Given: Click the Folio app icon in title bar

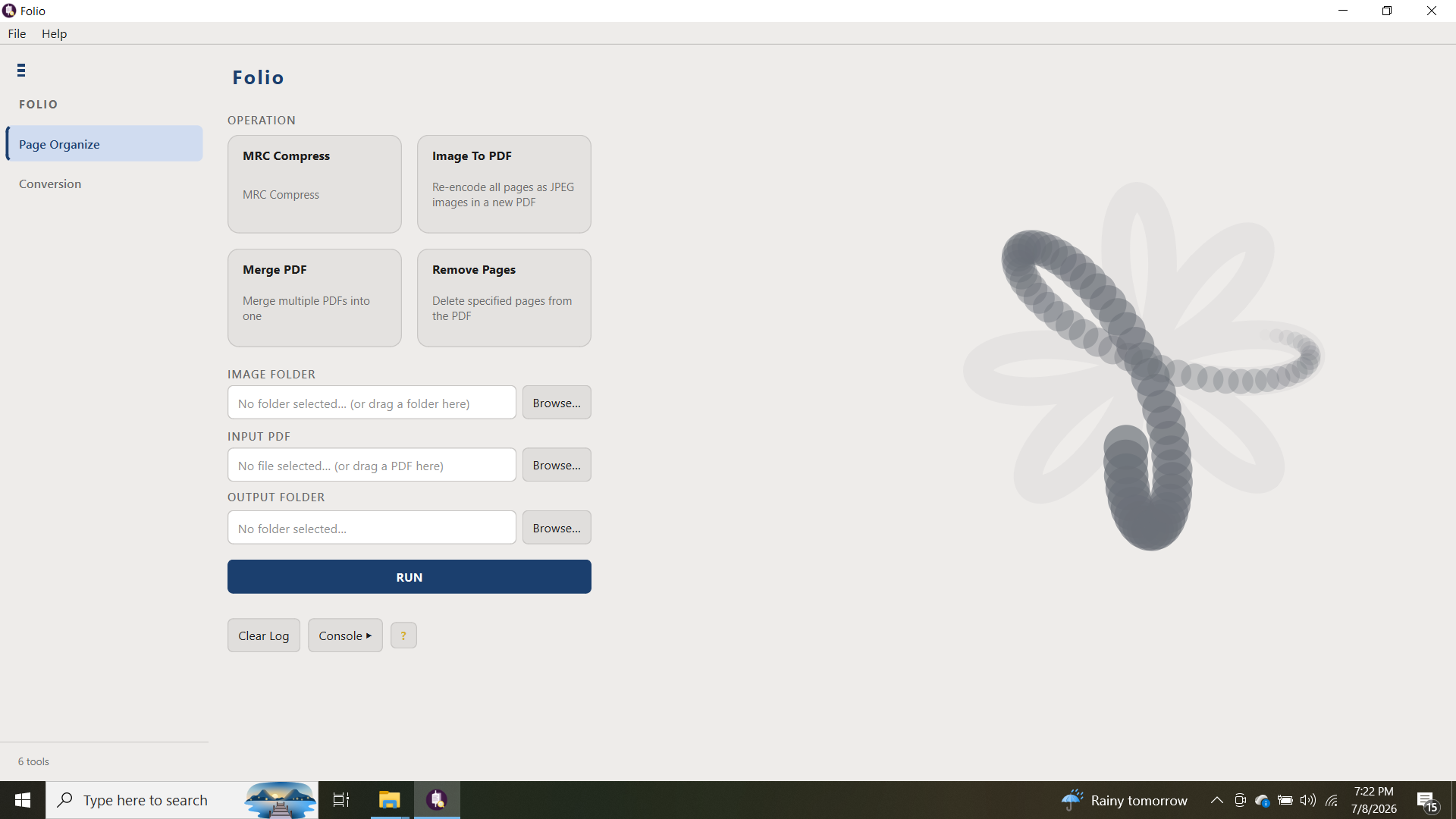Looking at the screenshot, I should point(9,11).
